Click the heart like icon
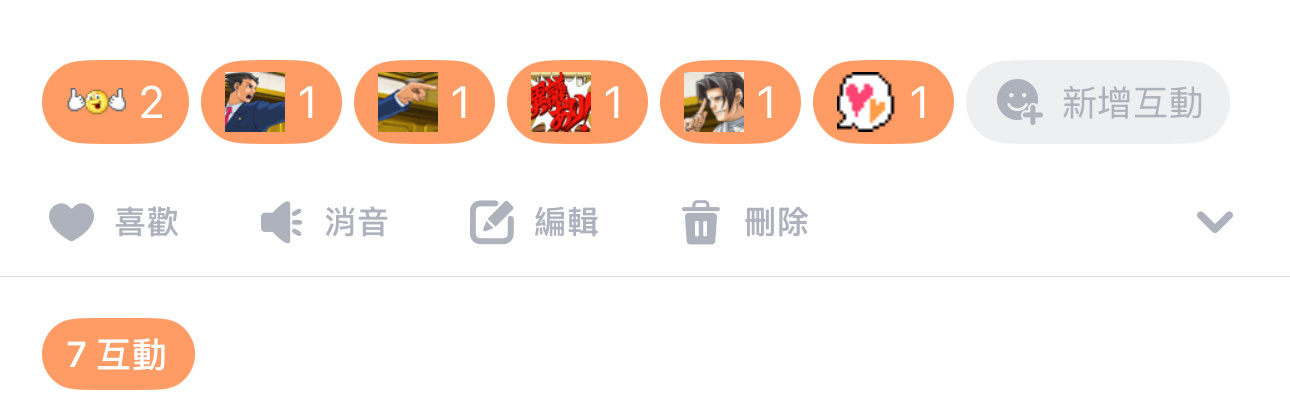This screenshot has width=1290, height=411. coord(72,222)
